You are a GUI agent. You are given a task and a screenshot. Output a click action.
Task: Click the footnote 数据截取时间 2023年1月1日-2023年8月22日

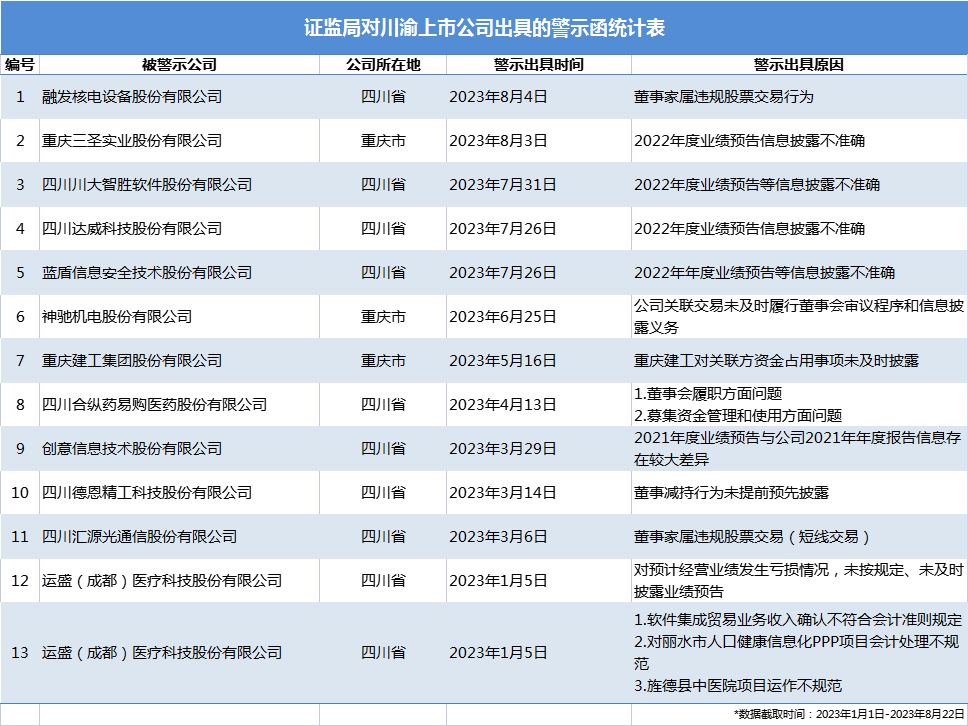[849, 714]
